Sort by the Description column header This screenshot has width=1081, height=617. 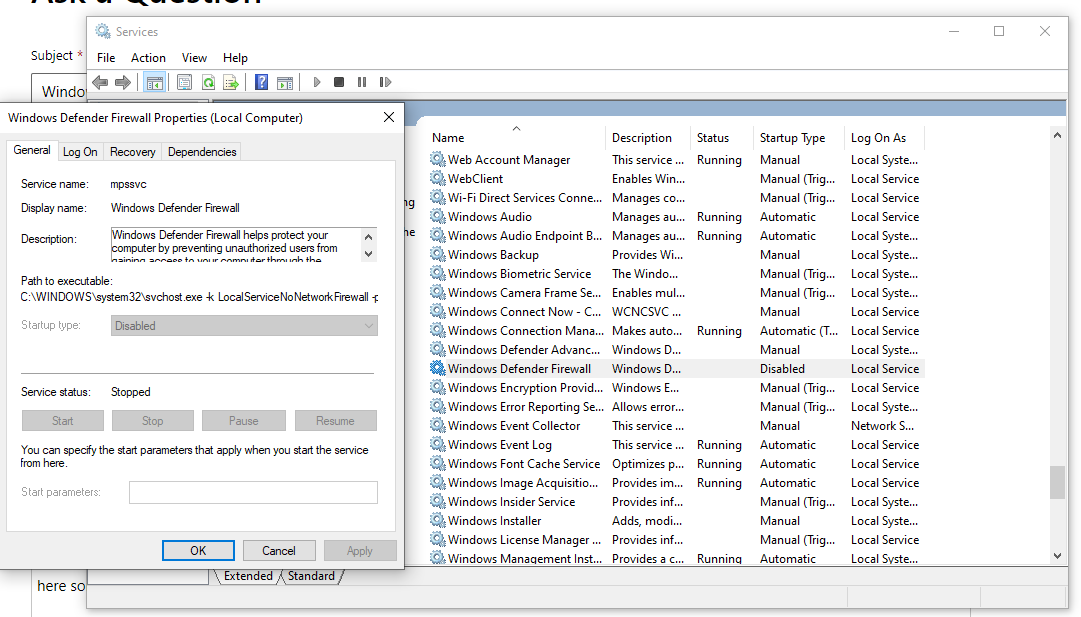[648, 138]
